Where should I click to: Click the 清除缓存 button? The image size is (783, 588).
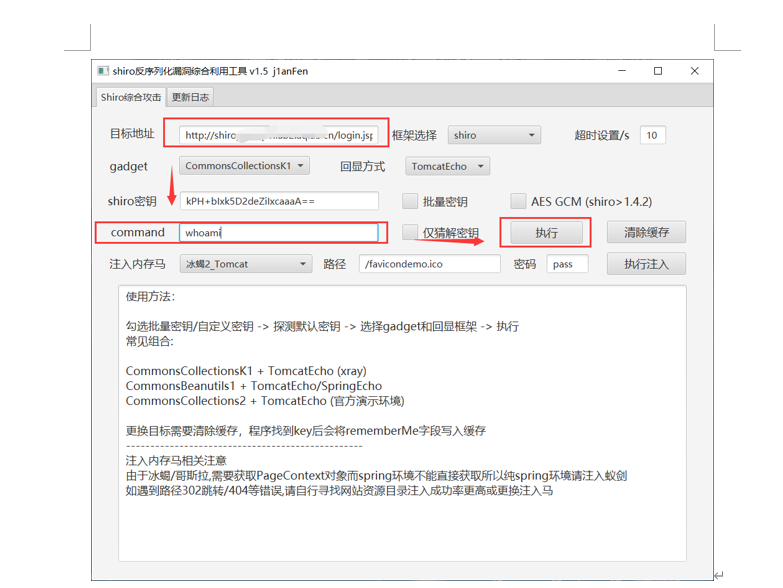(x=646, y=232)
